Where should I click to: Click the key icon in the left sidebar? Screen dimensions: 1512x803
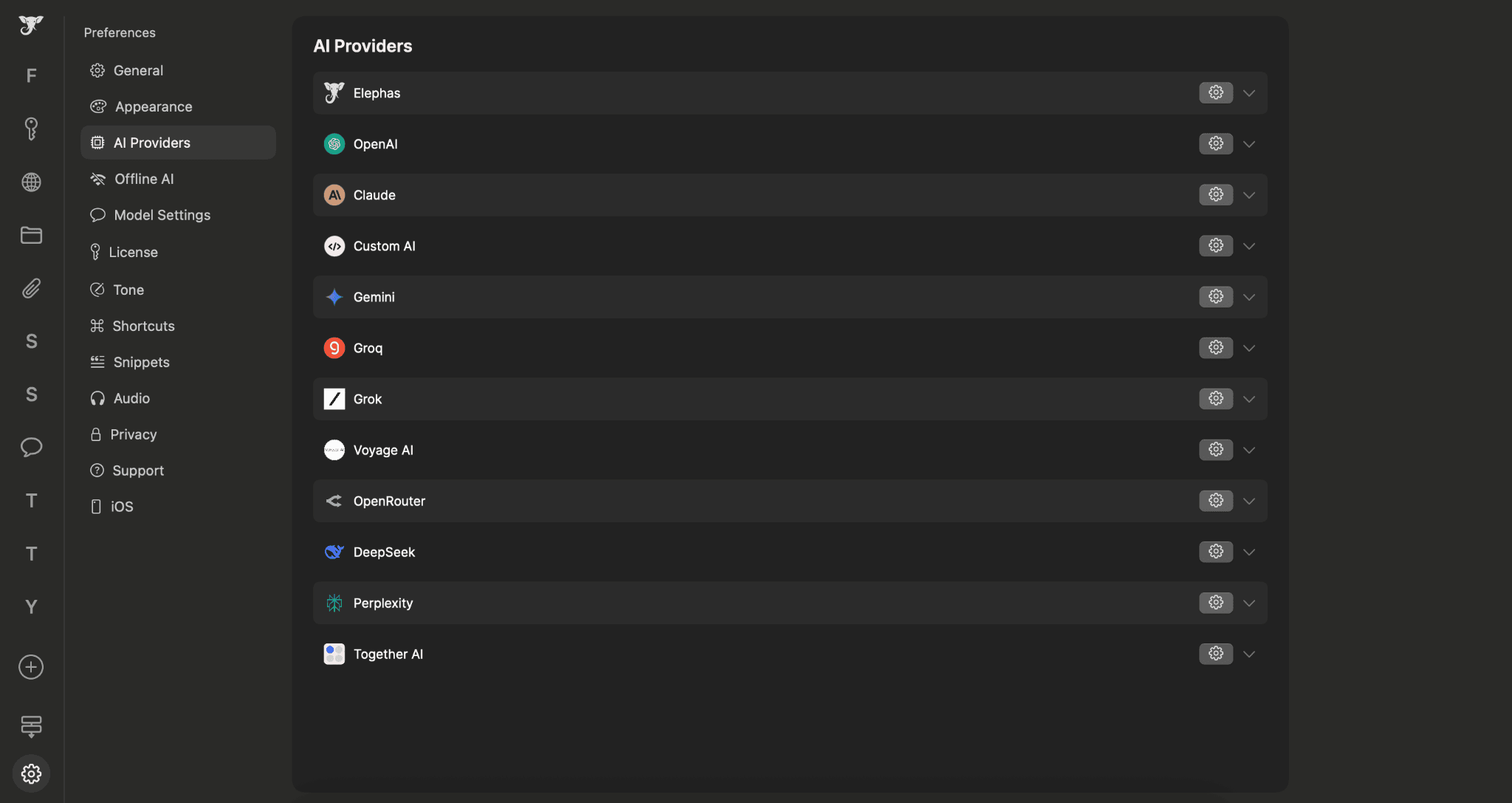click(31, 129)
